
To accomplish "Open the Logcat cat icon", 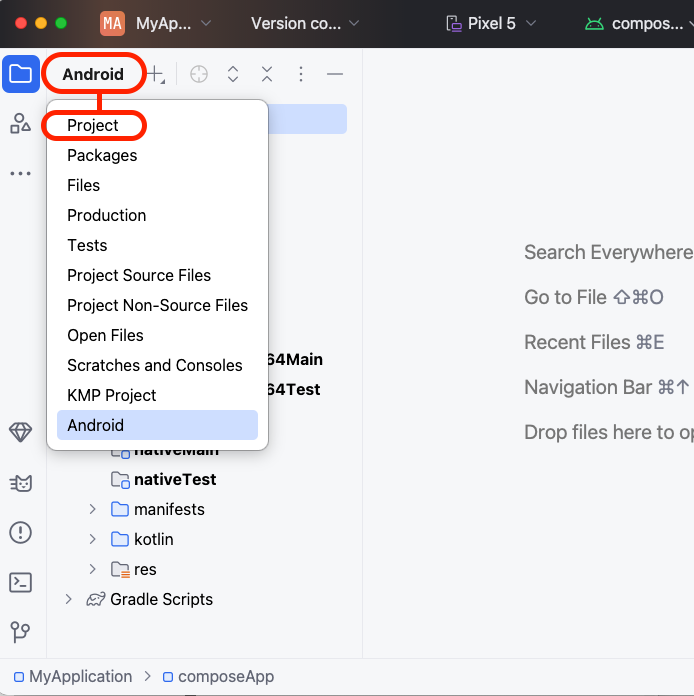I will (x=20, y=483).
